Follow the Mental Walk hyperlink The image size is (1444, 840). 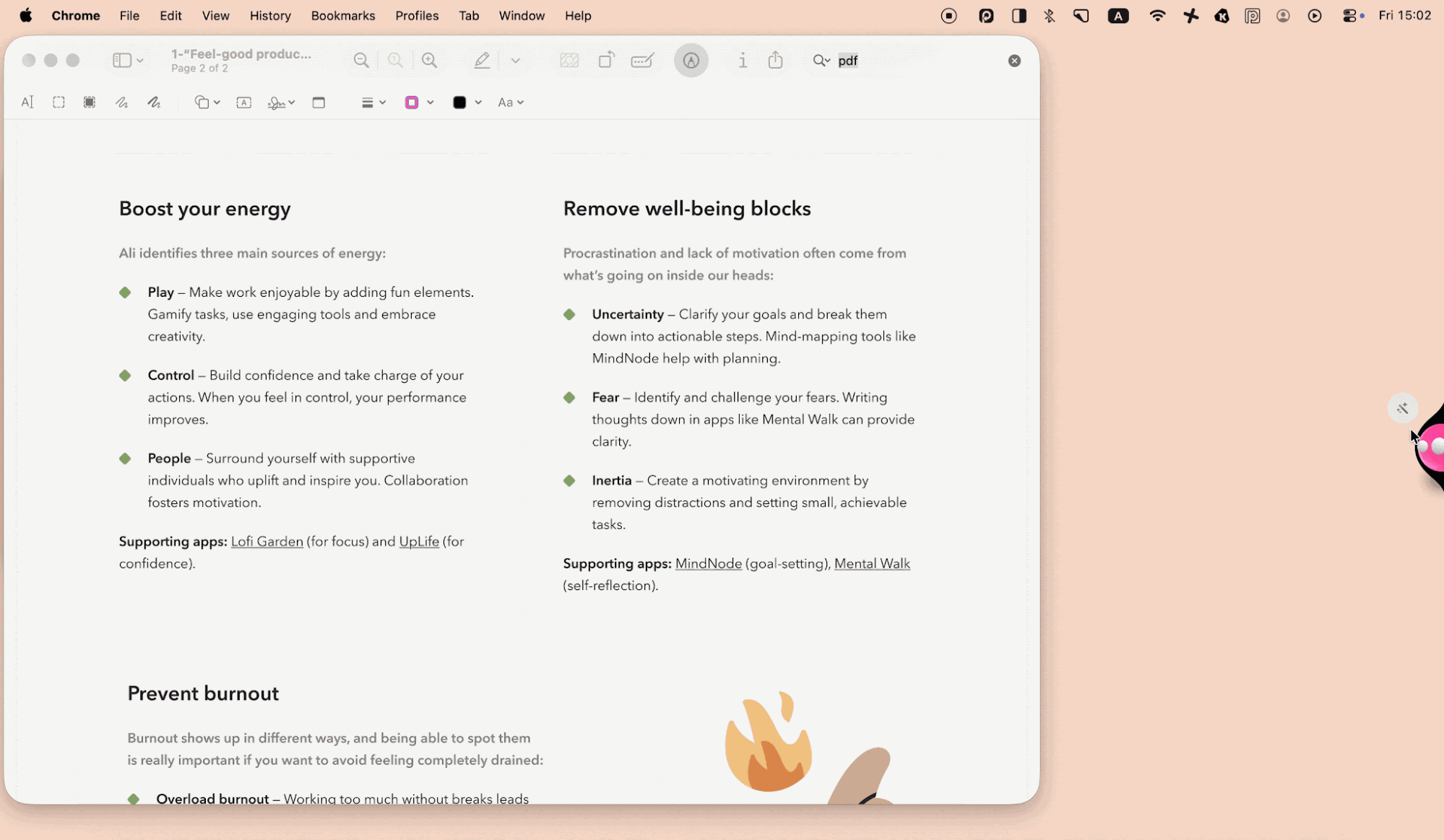[872, 564]
